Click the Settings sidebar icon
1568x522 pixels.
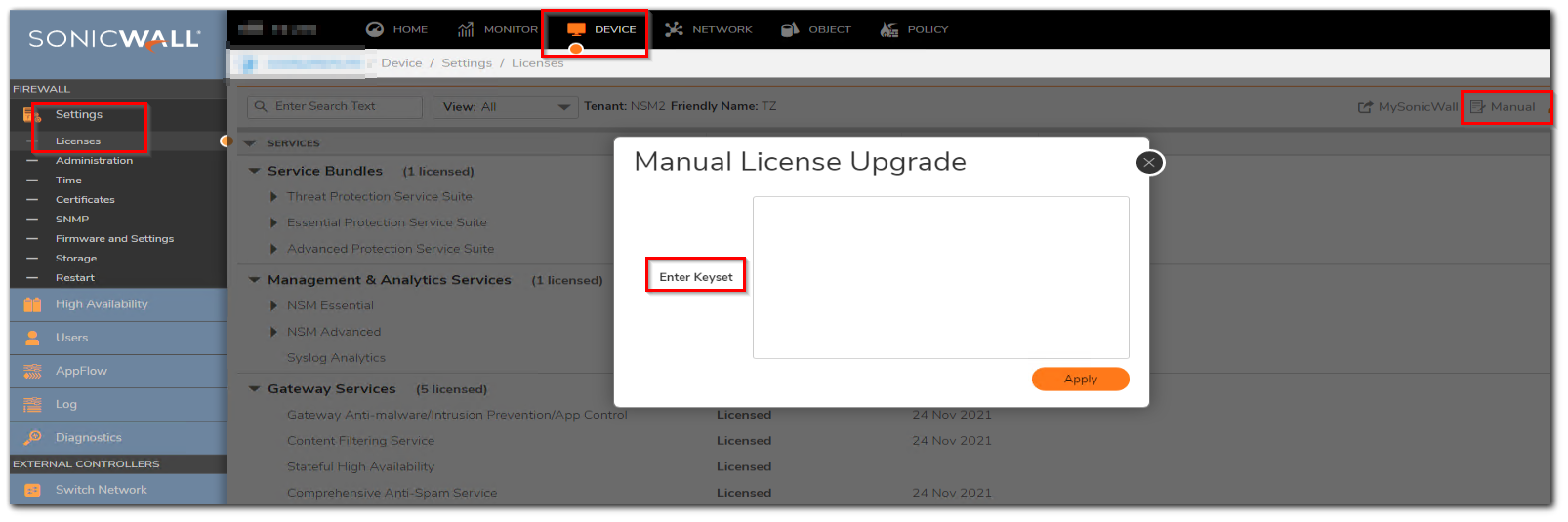click(32, 115)
